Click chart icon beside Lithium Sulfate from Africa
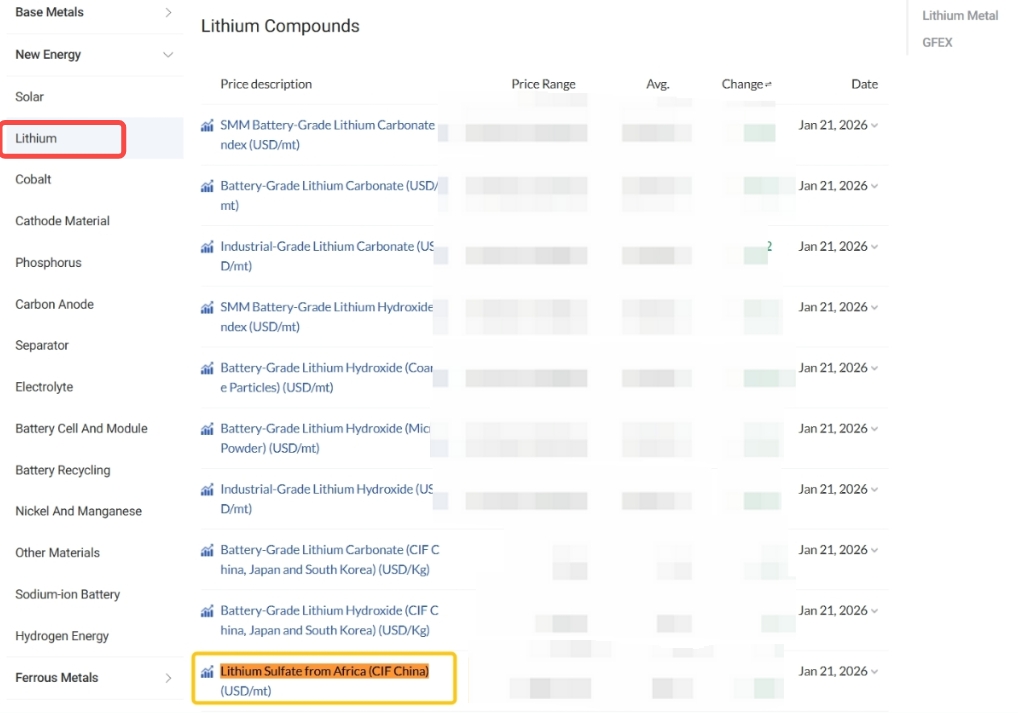1018x713 pixels. tap(207, 672)
